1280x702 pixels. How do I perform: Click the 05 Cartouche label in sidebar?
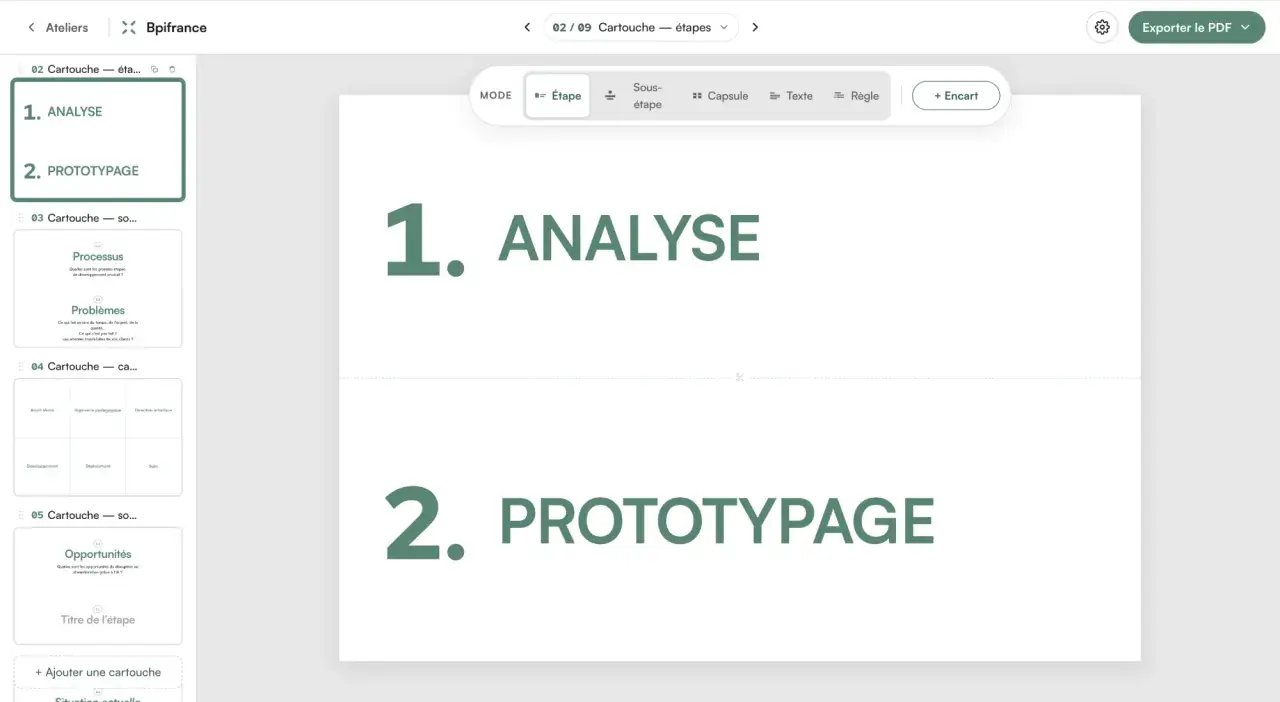85,515
